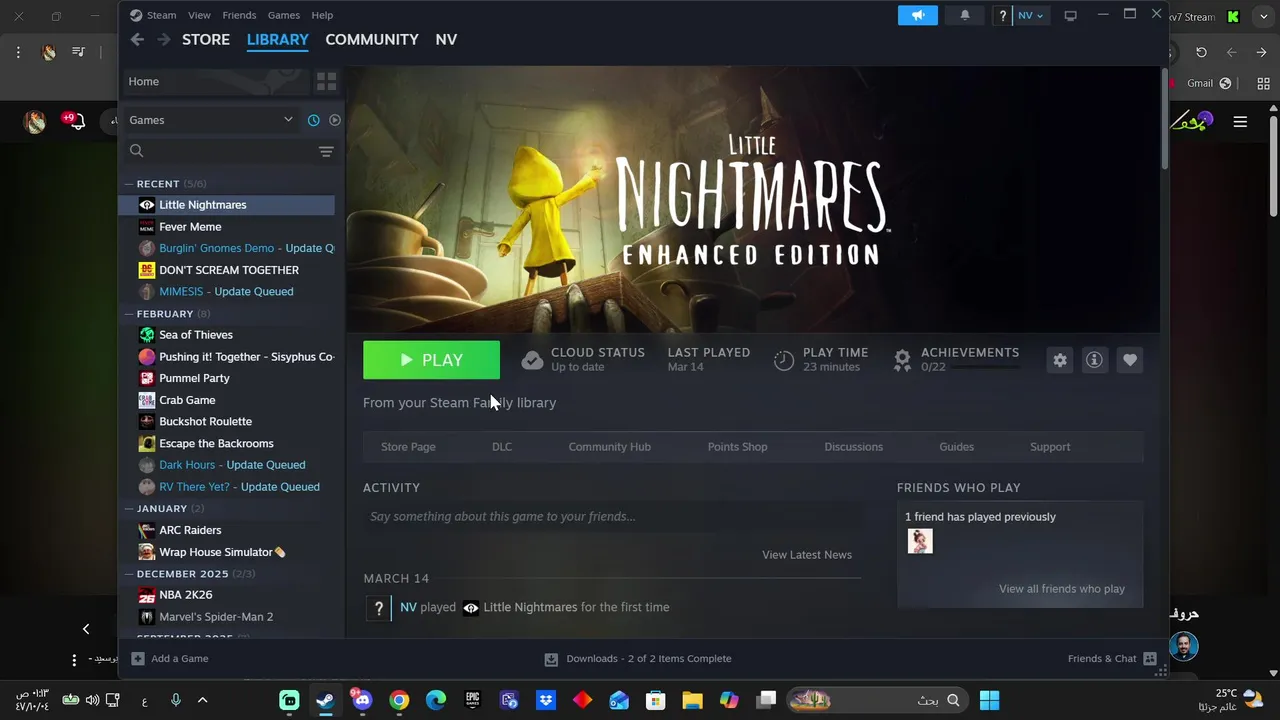1280x720 pixels.
Task: Open the Help menu
Action: 322,15
